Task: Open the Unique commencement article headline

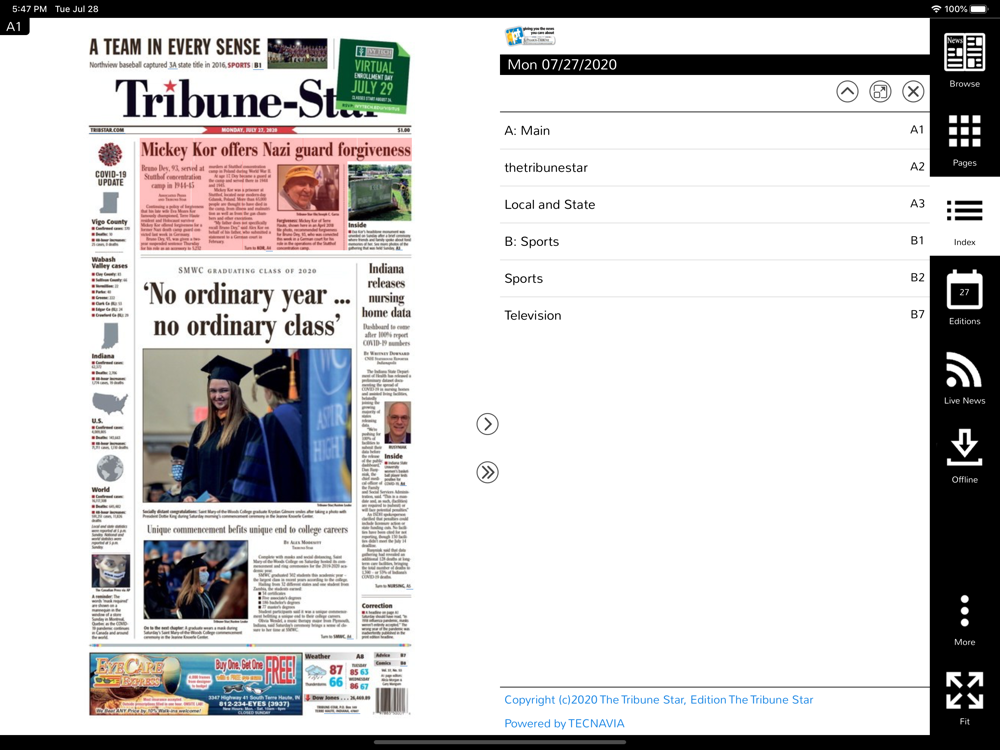Action: (x=247, y=529)
